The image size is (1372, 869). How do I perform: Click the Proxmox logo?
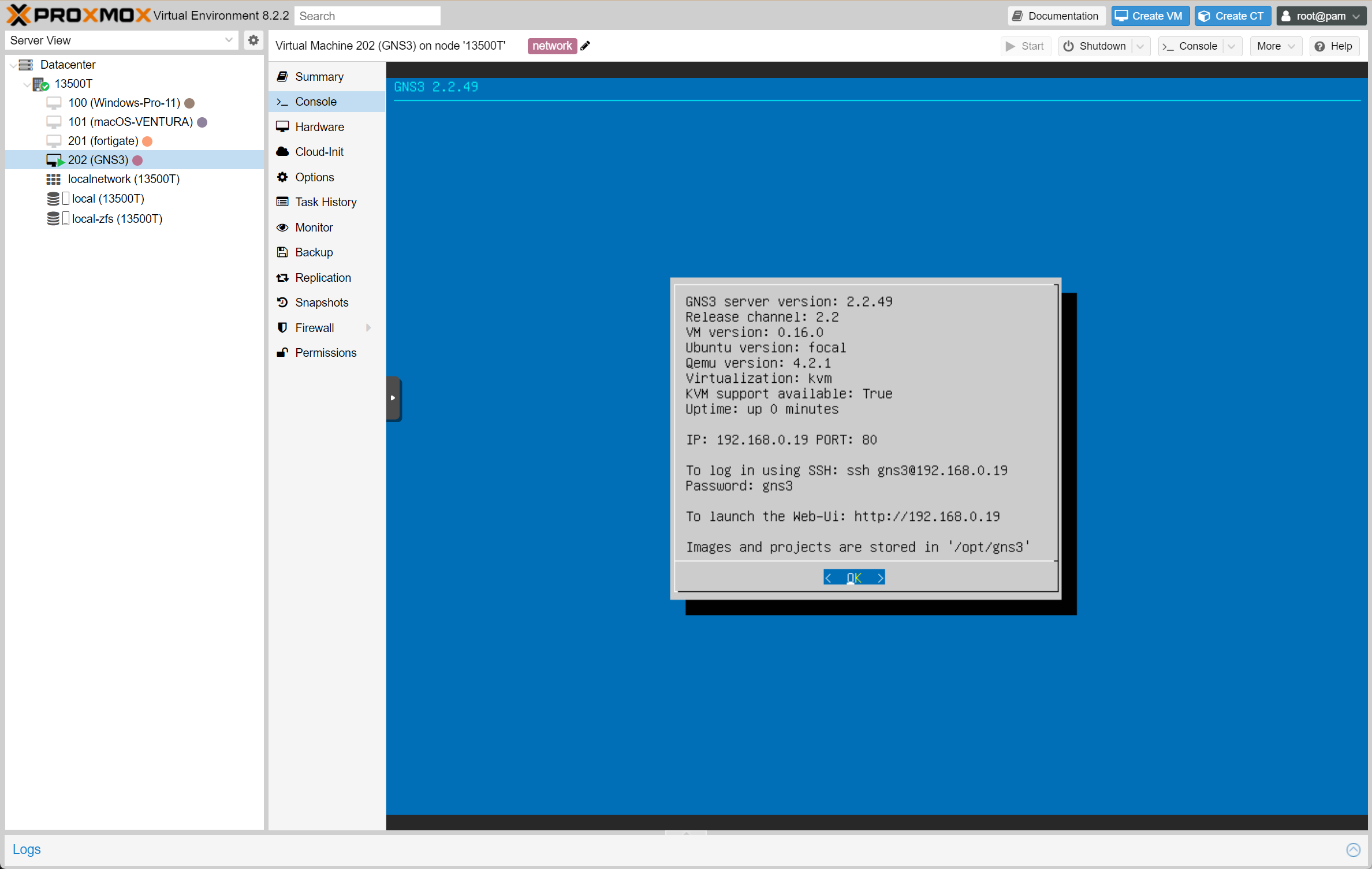coord(79,15)
